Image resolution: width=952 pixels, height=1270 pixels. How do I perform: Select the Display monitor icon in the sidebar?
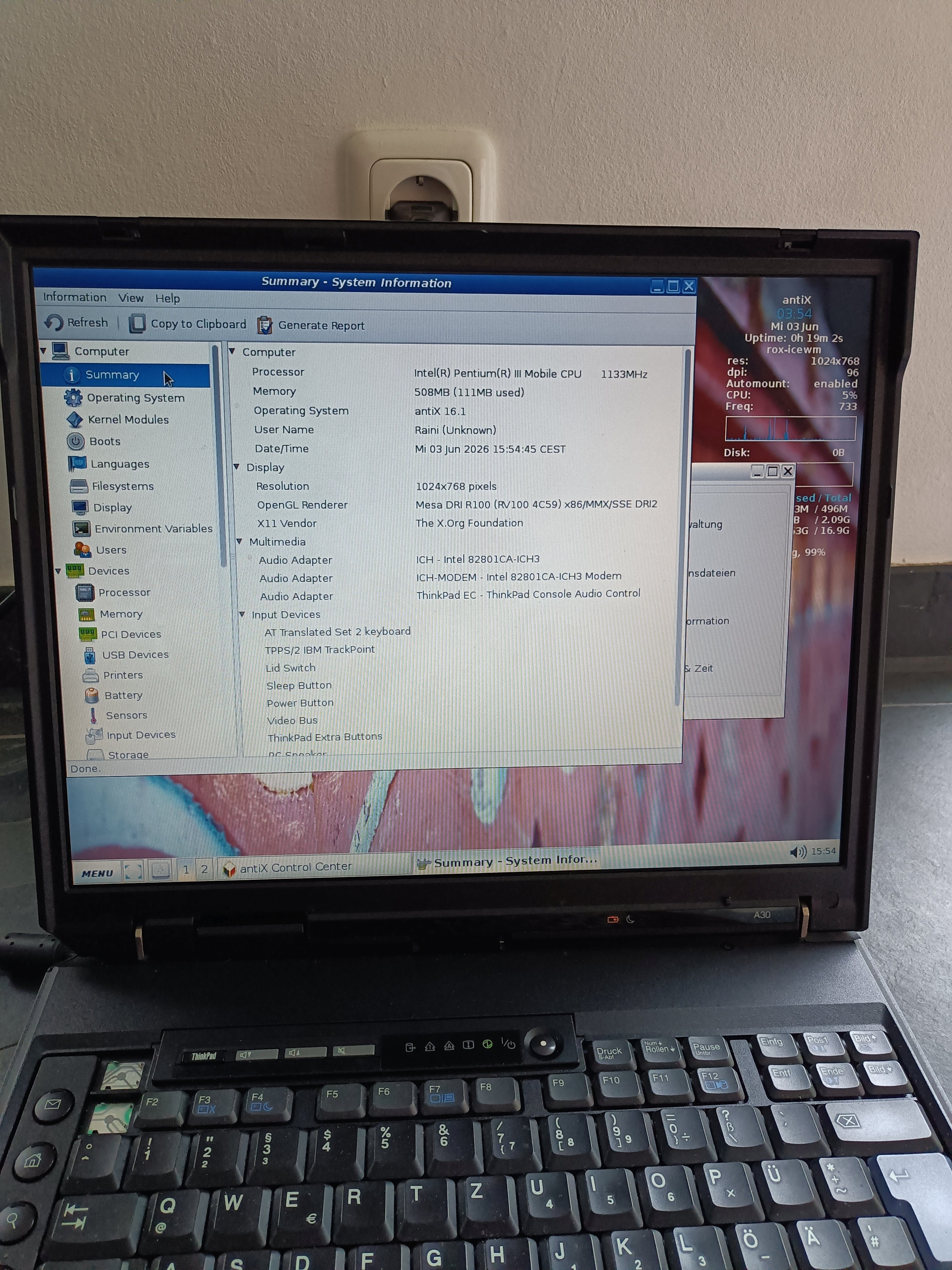pyautogui.click(x=80, y=508)
